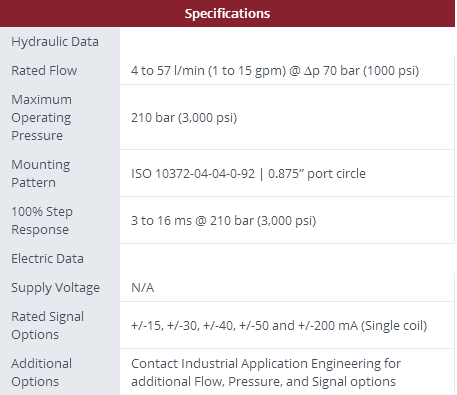The image size is (457, 395).
Task: Click the Supply Voltage row label
Action: click(55, 288)
